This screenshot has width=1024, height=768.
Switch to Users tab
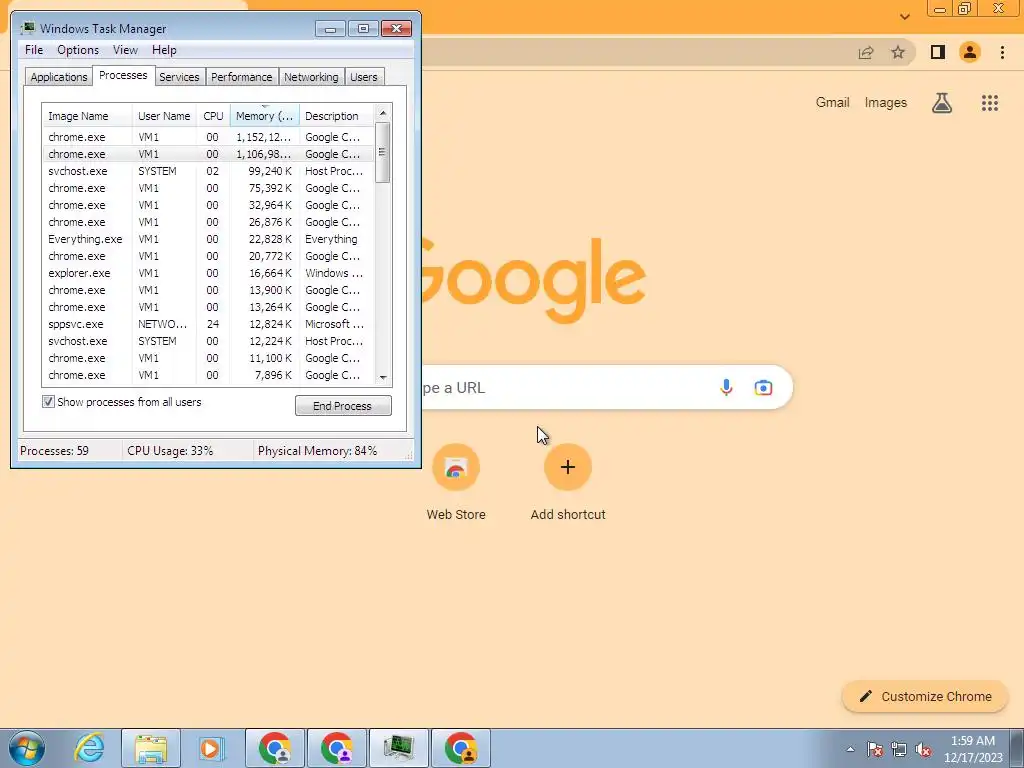[x=364, y=77]
